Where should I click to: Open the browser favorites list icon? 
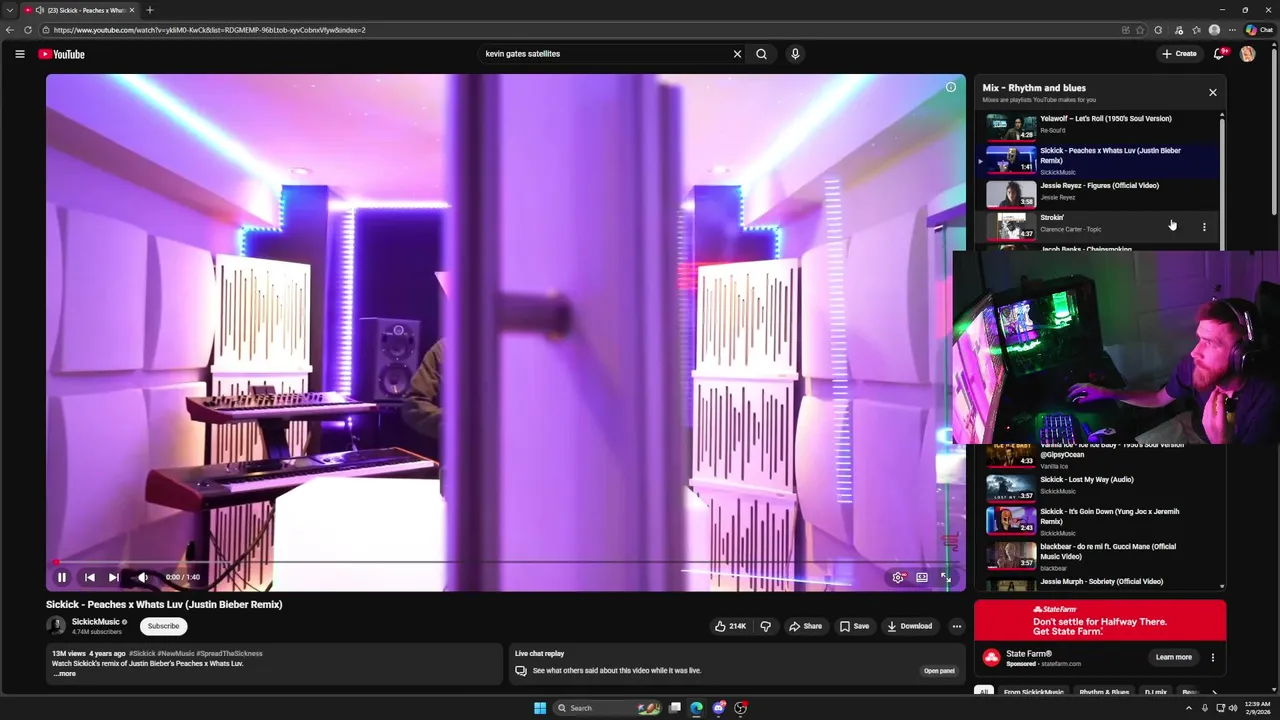(x=1196, y=30)
